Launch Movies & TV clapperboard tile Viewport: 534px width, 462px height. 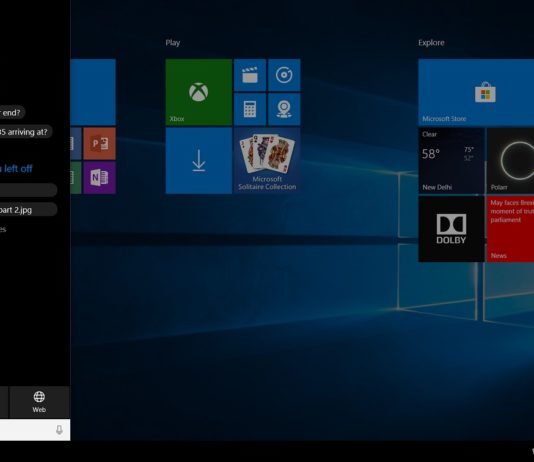click(x=250, y=75)
